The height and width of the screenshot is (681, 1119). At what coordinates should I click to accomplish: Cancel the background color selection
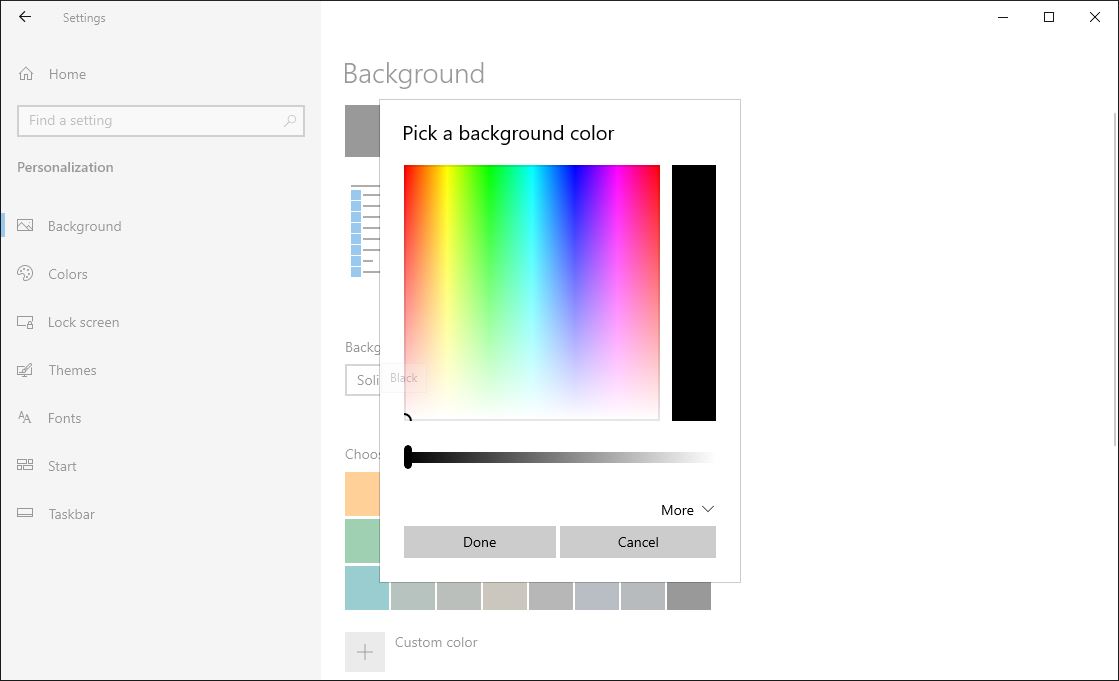[637, 541]
